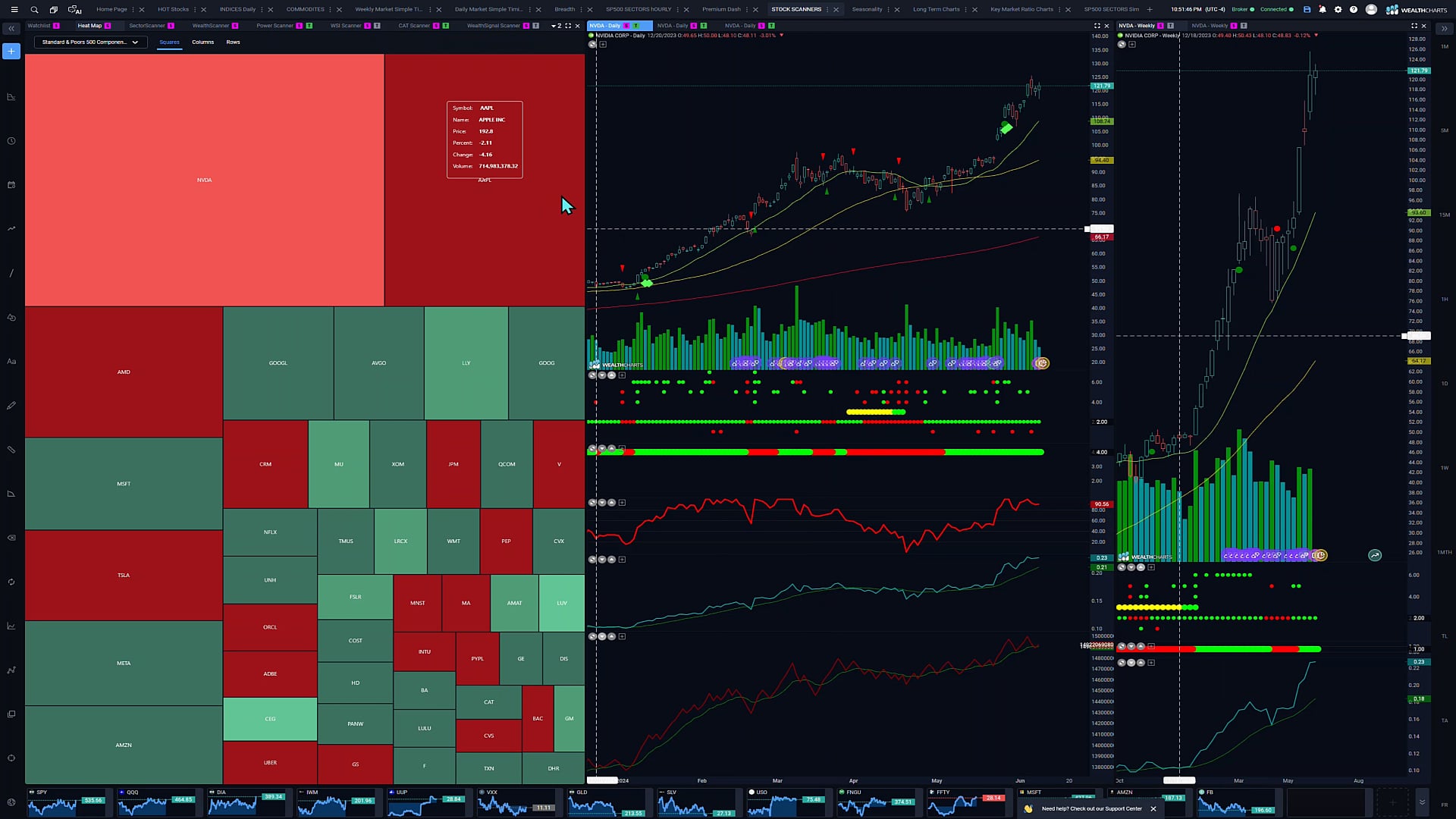Add indicator plus on NVDA Daily chart
This screenshot has width=1456, height=819.
[x=603, y=45]
